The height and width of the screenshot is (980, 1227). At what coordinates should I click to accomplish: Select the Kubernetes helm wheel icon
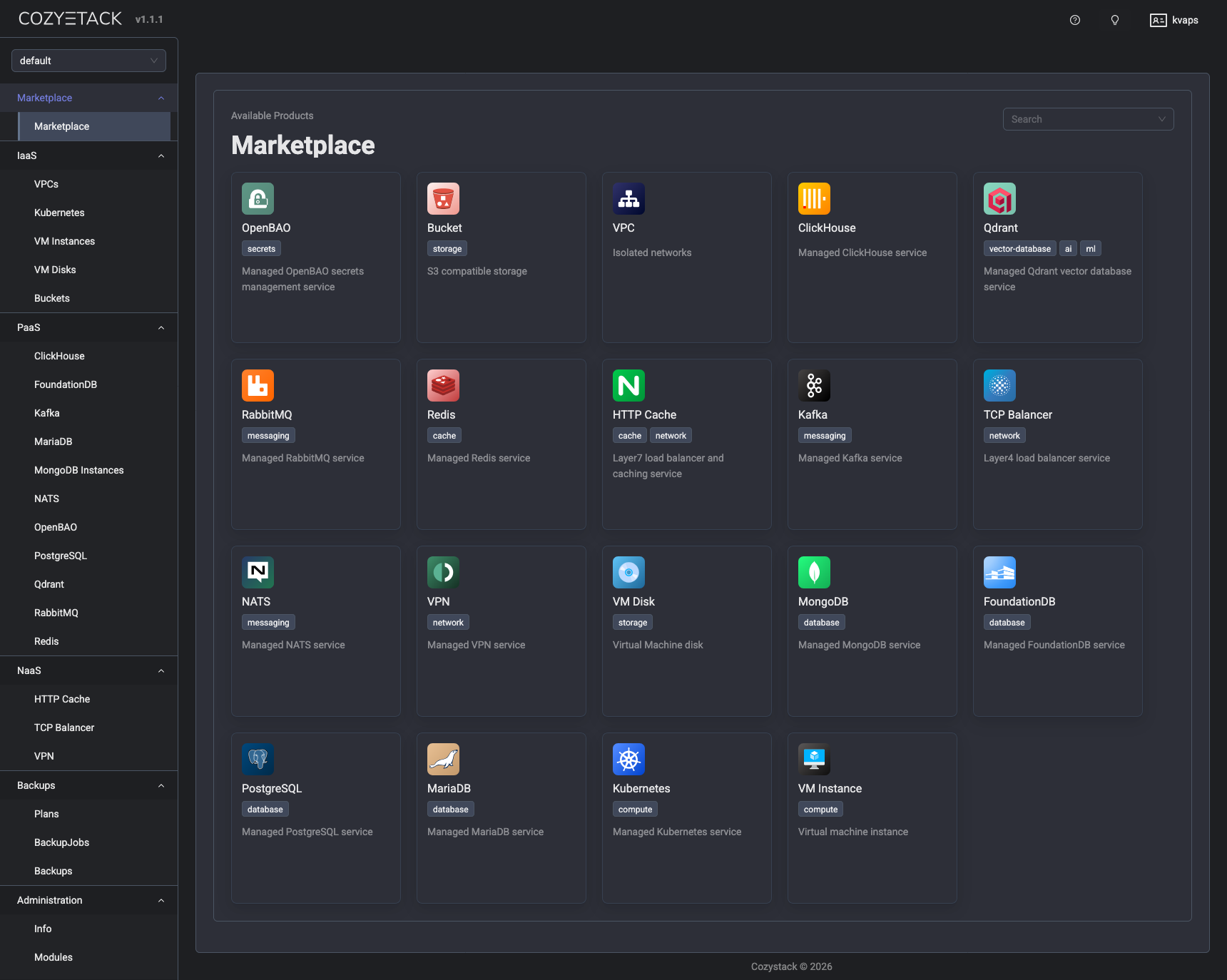[x=628, y=759]
